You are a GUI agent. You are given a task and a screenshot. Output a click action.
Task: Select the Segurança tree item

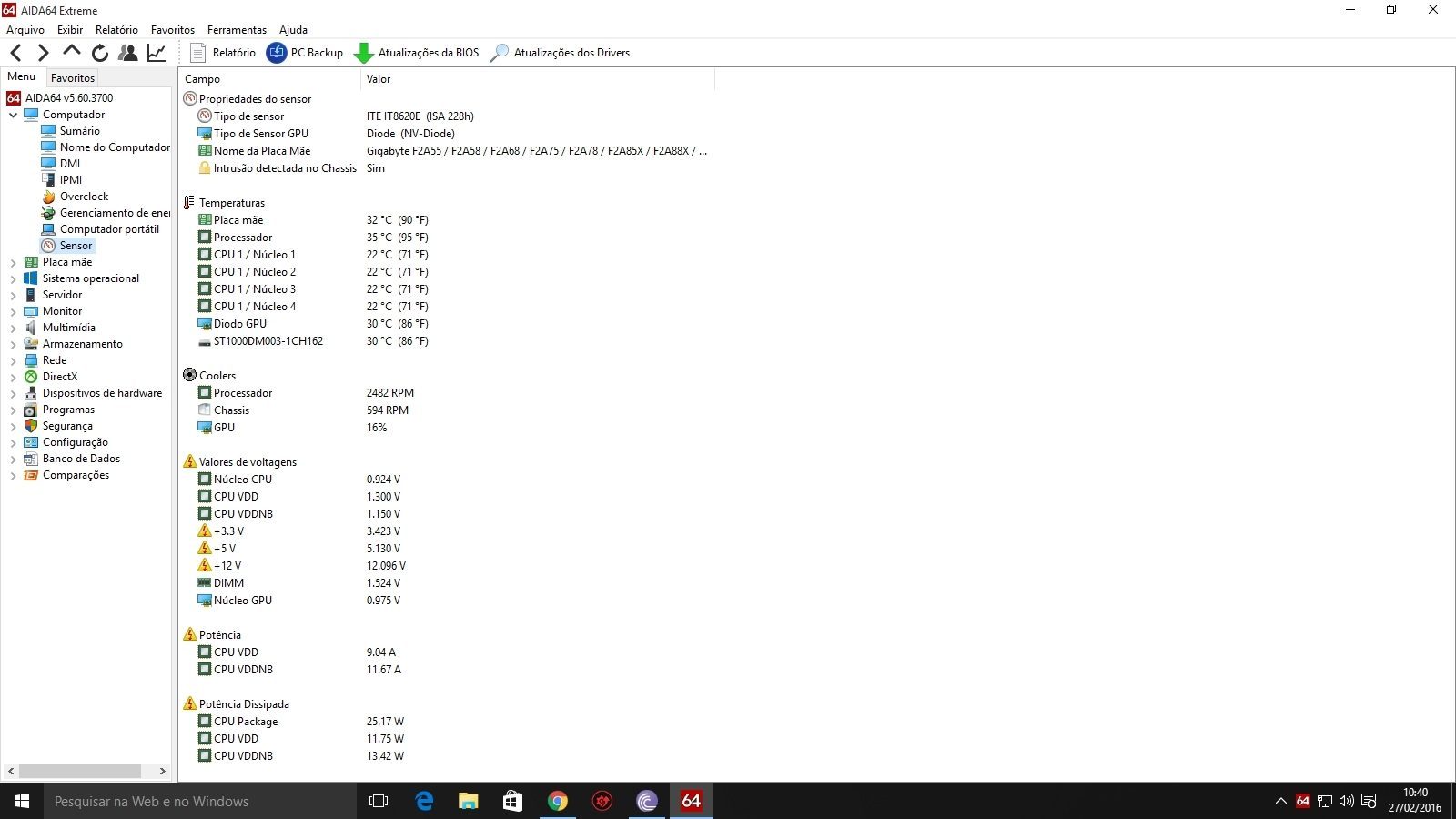pos(58,426)
